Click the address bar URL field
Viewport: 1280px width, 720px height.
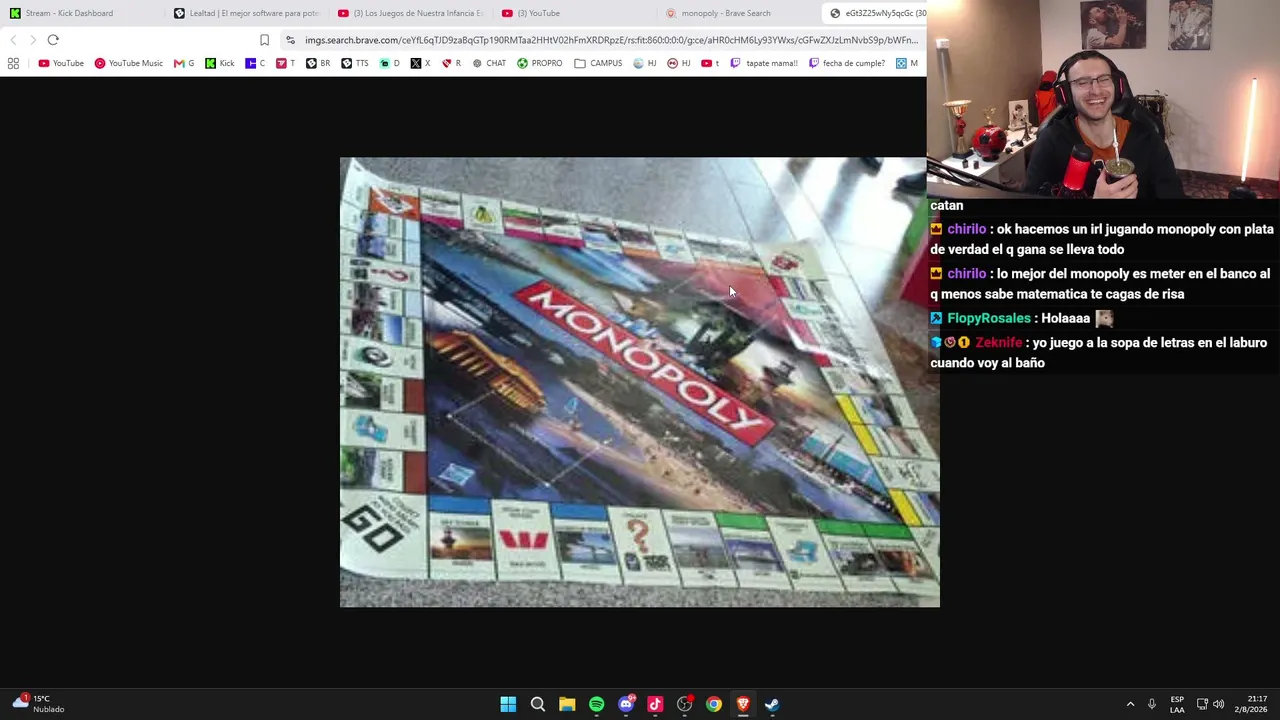click(x=611, y=40)
